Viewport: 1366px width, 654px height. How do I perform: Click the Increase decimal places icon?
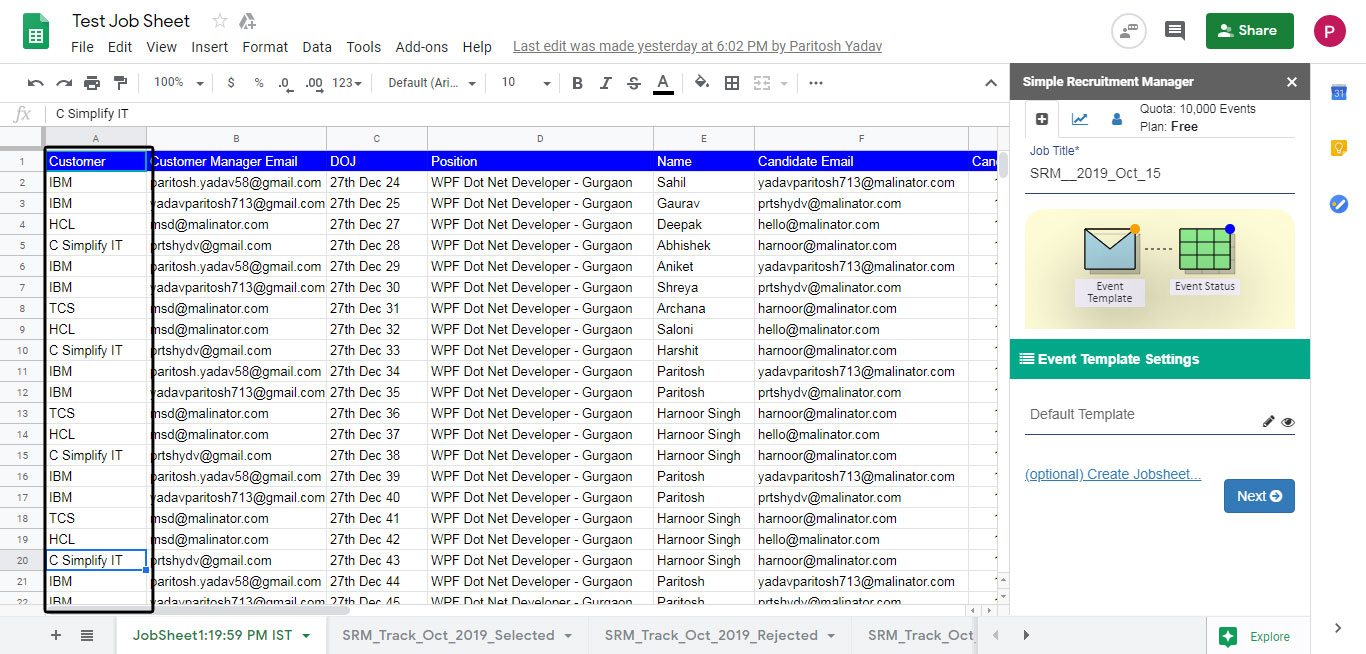[x=314, y=83]
